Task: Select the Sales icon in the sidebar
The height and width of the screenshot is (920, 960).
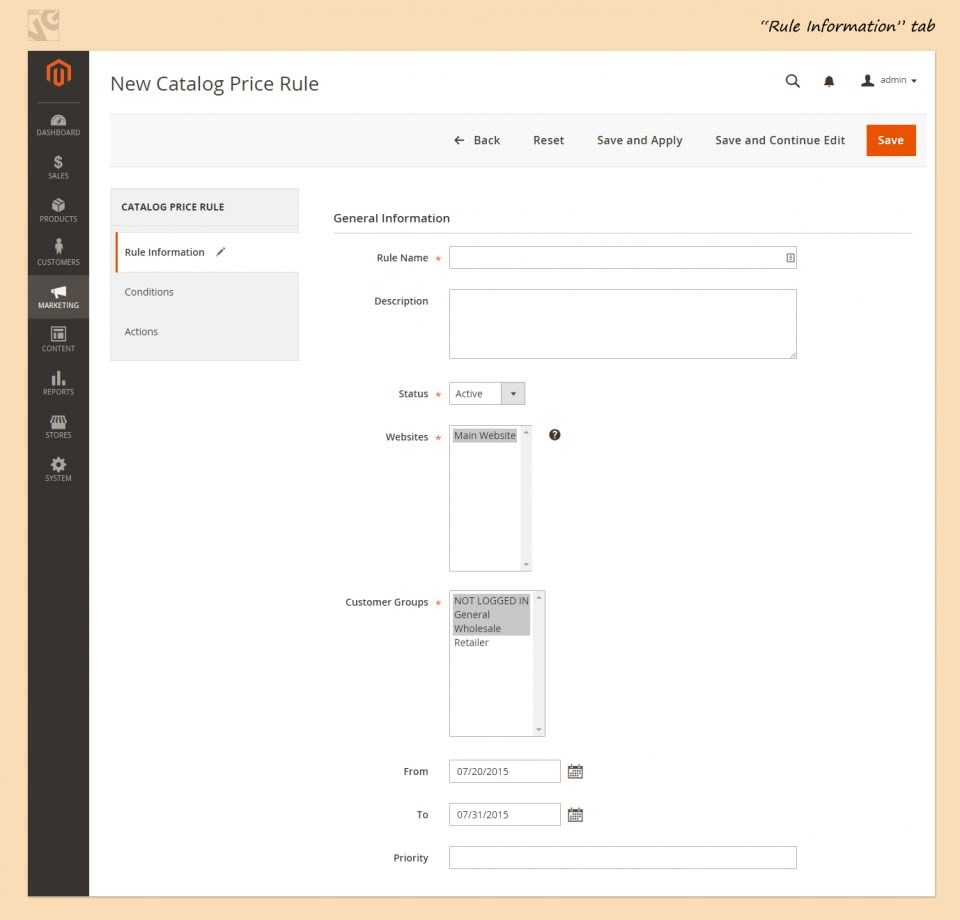Action: [x=57, y=164]
